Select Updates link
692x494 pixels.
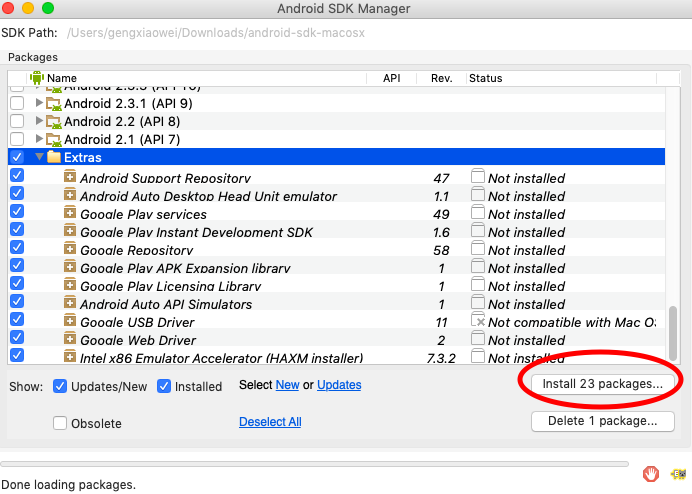tap(339, 385)
